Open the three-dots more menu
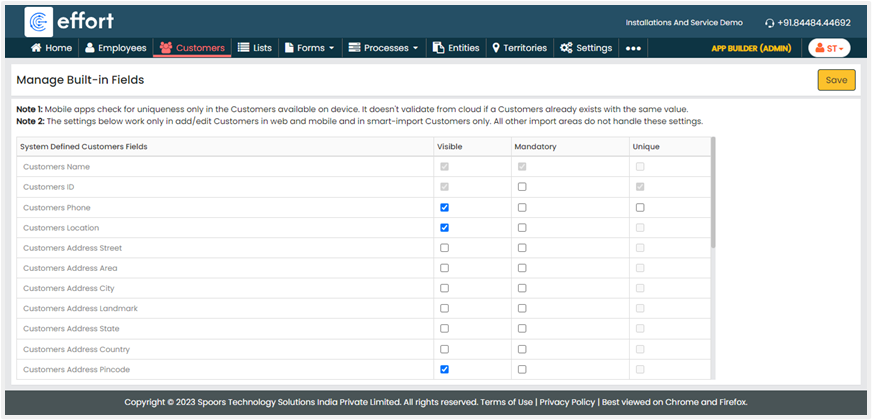 coord(633,48)
